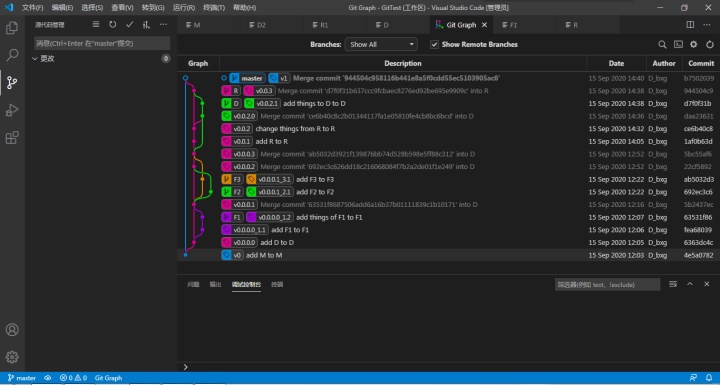The height and width of the screenshot is (385, 720).
Task: Open Git Graph from source control toolbar
Action: pyautogui.click(x=146, y=25)
